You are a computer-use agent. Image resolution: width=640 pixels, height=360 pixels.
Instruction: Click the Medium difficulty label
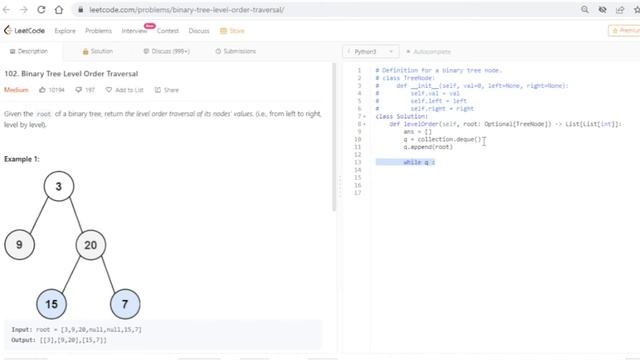[16, 90]
